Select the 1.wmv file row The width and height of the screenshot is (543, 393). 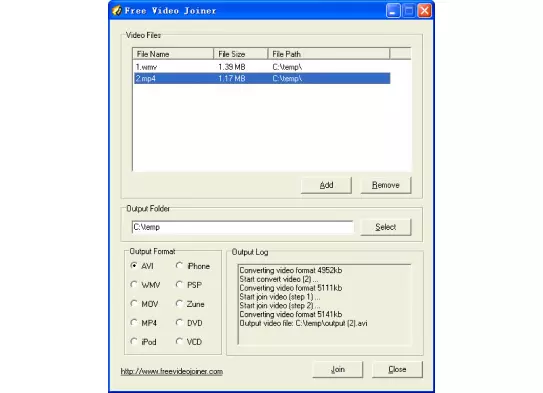[262, 67]
